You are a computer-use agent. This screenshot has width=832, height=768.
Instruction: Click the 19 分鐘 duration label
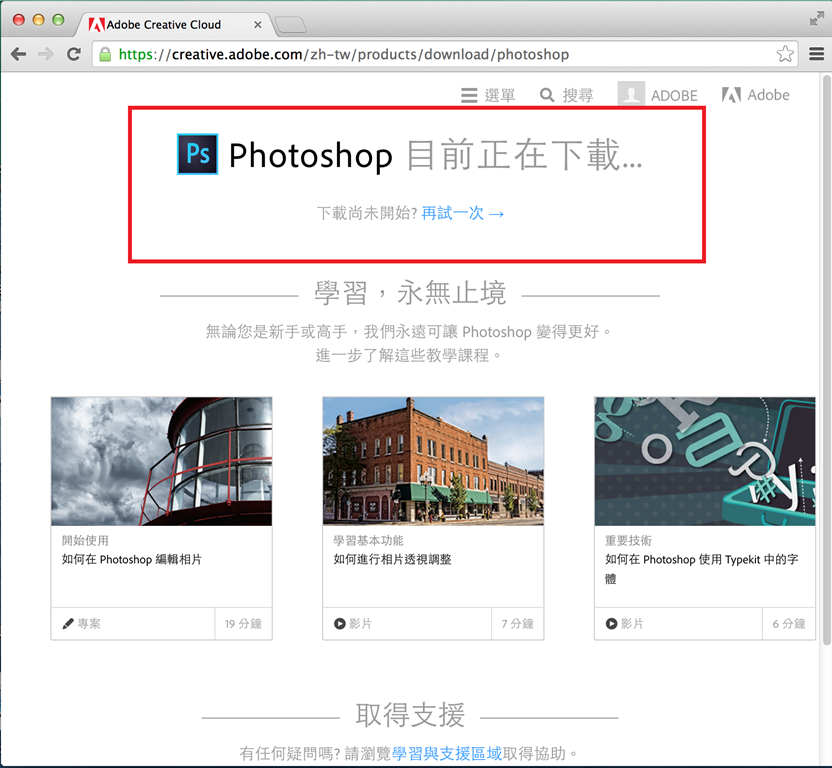coord(243,624)
